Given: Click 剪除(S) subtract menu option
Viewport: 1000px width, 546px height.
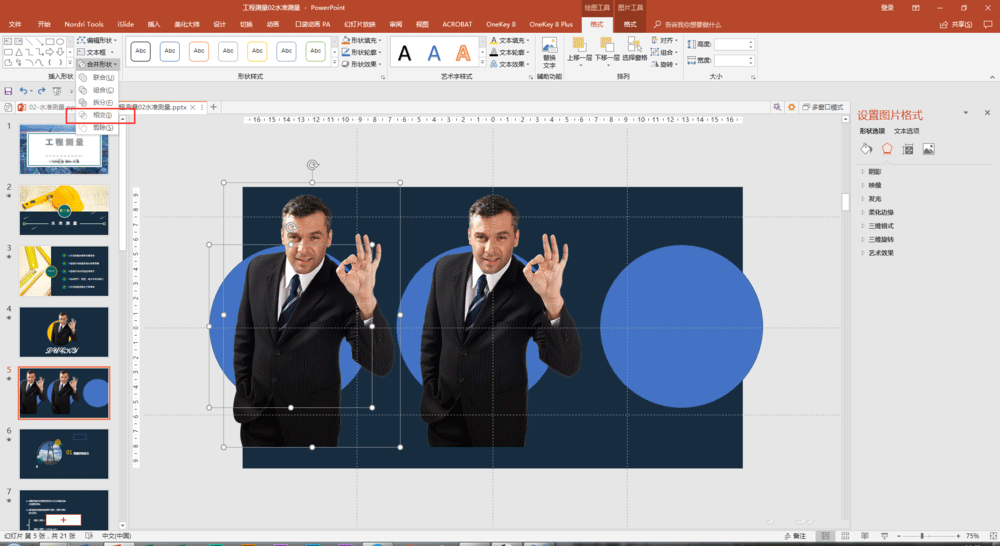Looking at the screenshot, I should point(97,128).
